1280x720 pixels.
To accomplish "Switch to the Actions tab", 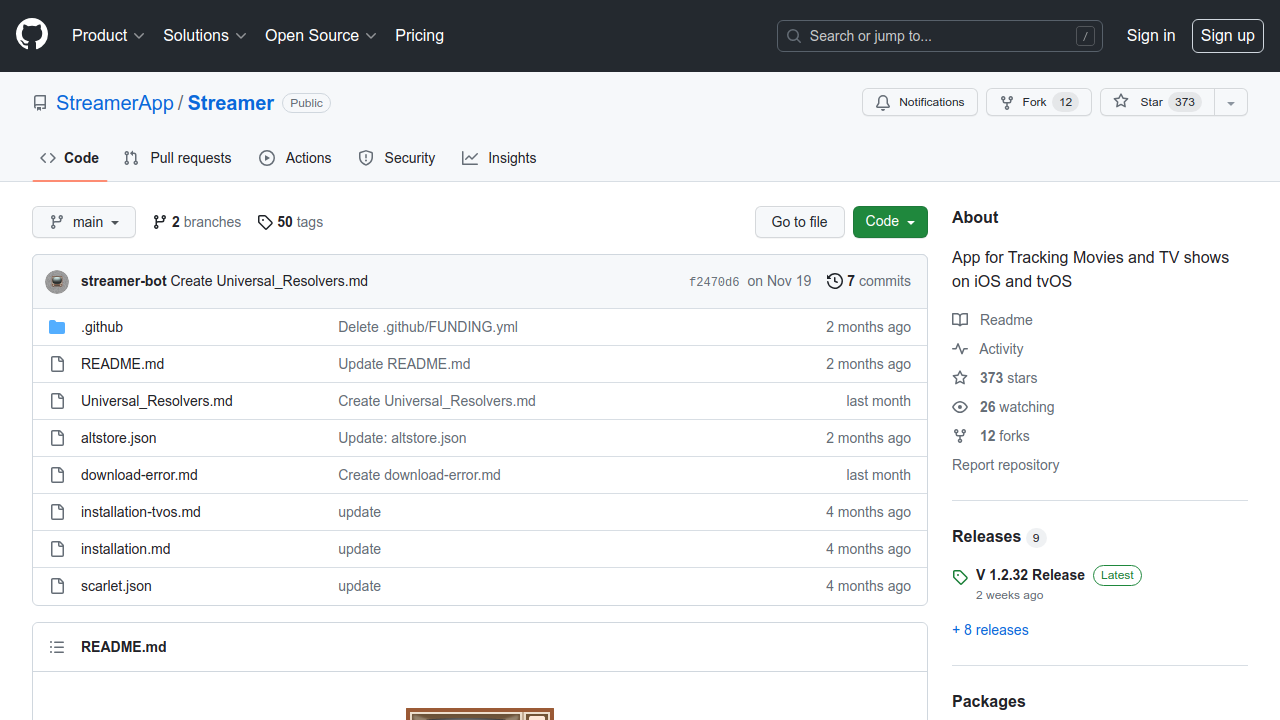I will 295,158.
